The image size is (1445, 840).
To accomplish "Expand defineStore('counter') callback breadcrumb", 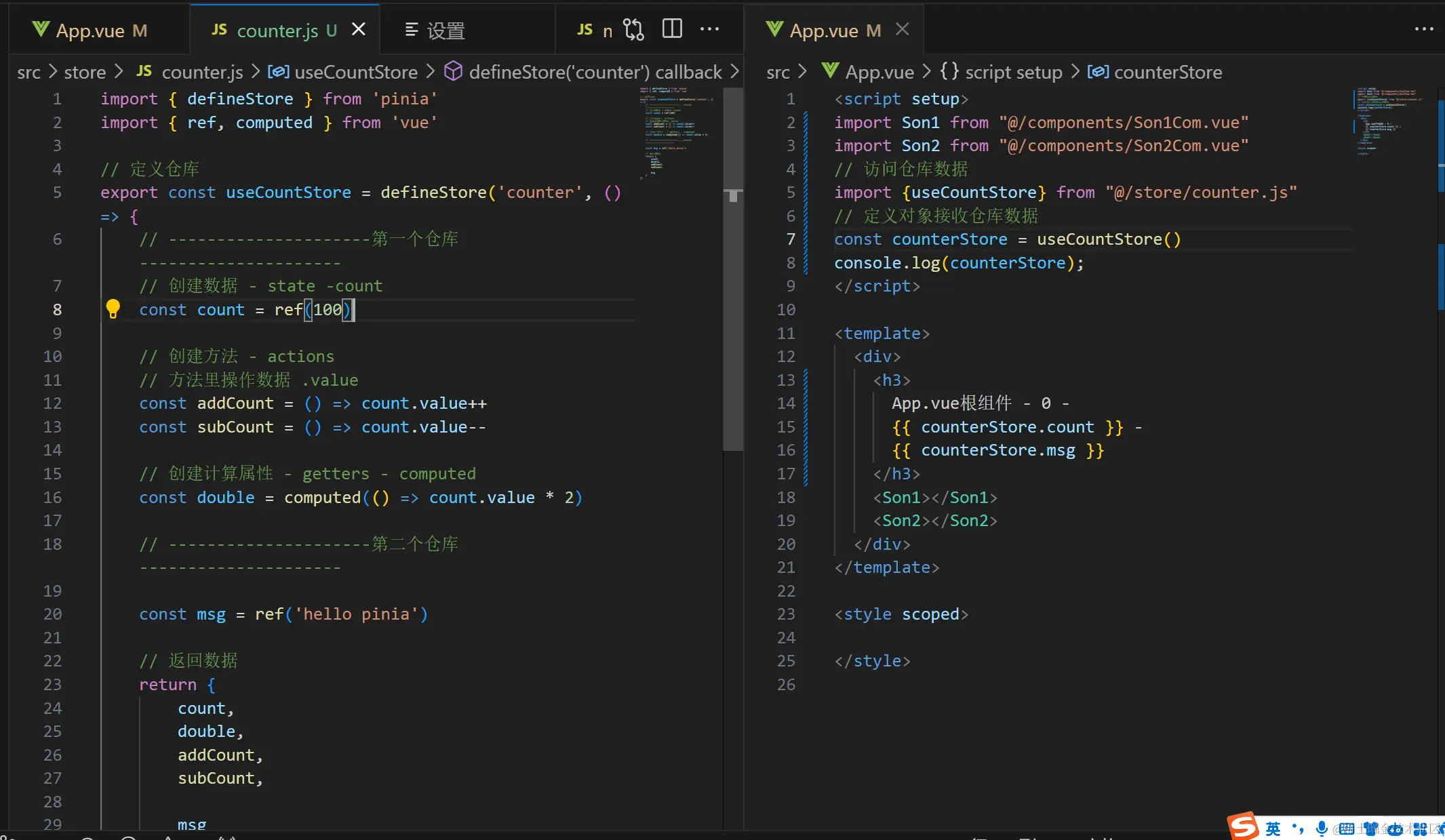I will pyautogui.click(x=583, y=72).
